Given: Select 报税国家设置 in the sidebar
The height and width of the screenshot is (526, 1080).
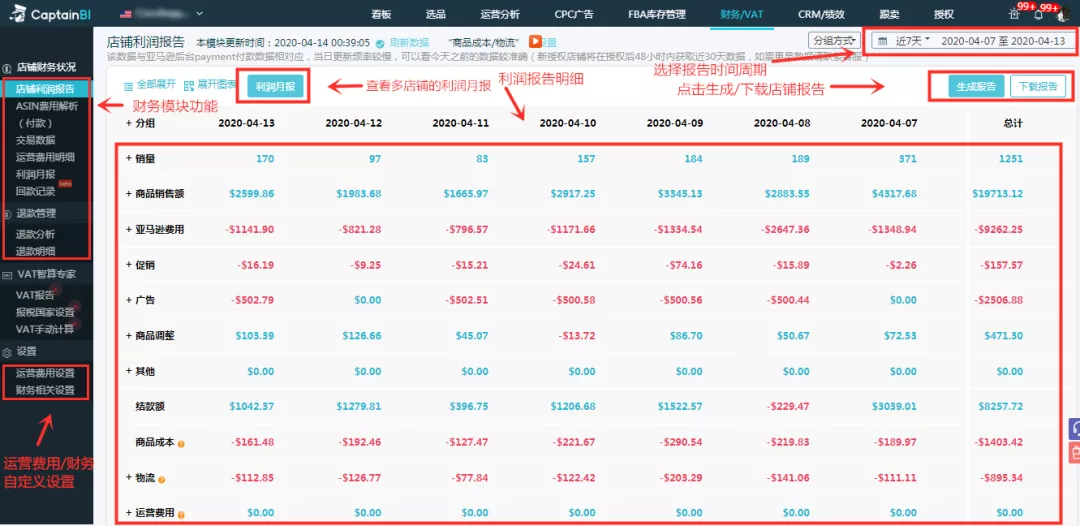Looking at the screenshot, I should coord(45,312).
